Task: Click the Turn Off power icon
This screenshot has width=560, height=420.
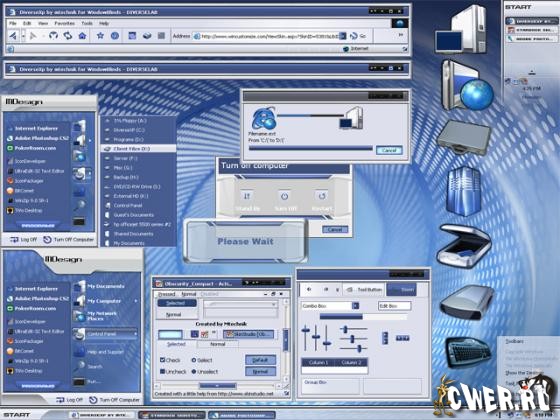Action: [284, 196]
